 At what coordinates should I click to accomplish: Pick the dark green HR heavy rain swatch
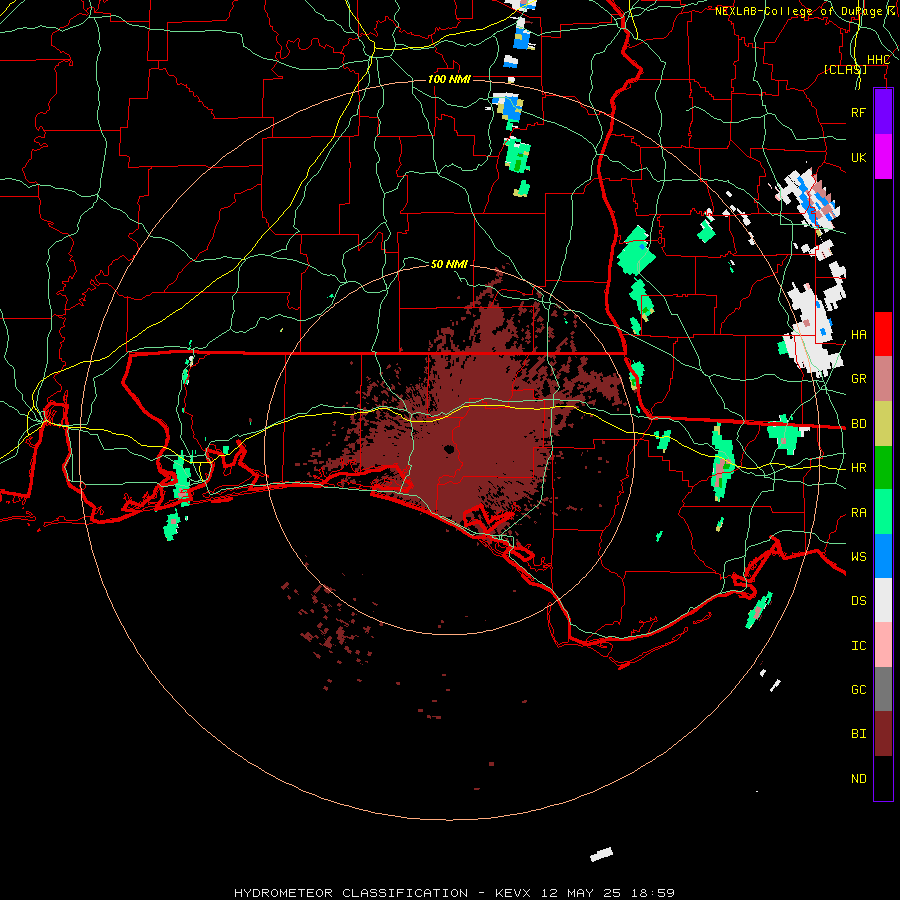tap(883, 467)
